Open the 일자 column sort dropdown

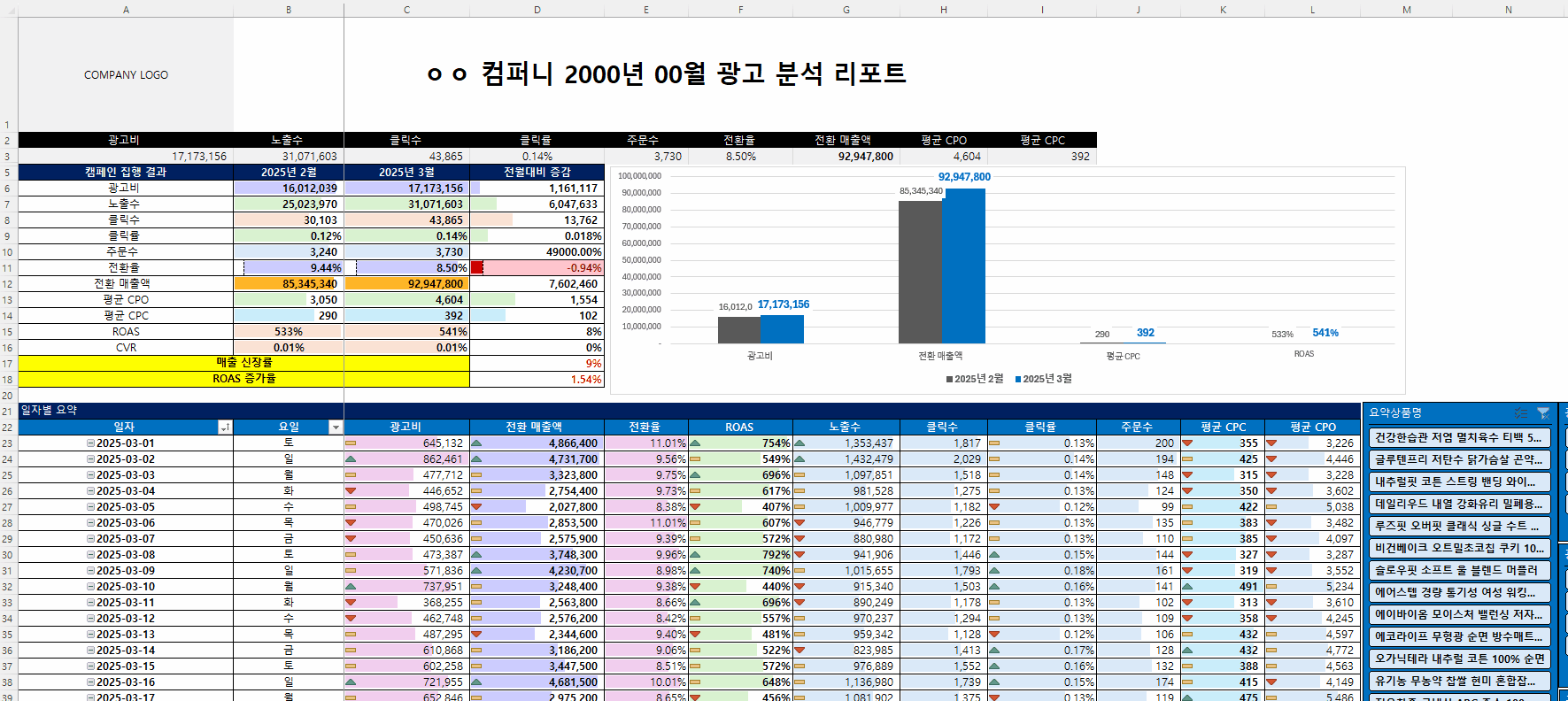(x=225, y=428)
